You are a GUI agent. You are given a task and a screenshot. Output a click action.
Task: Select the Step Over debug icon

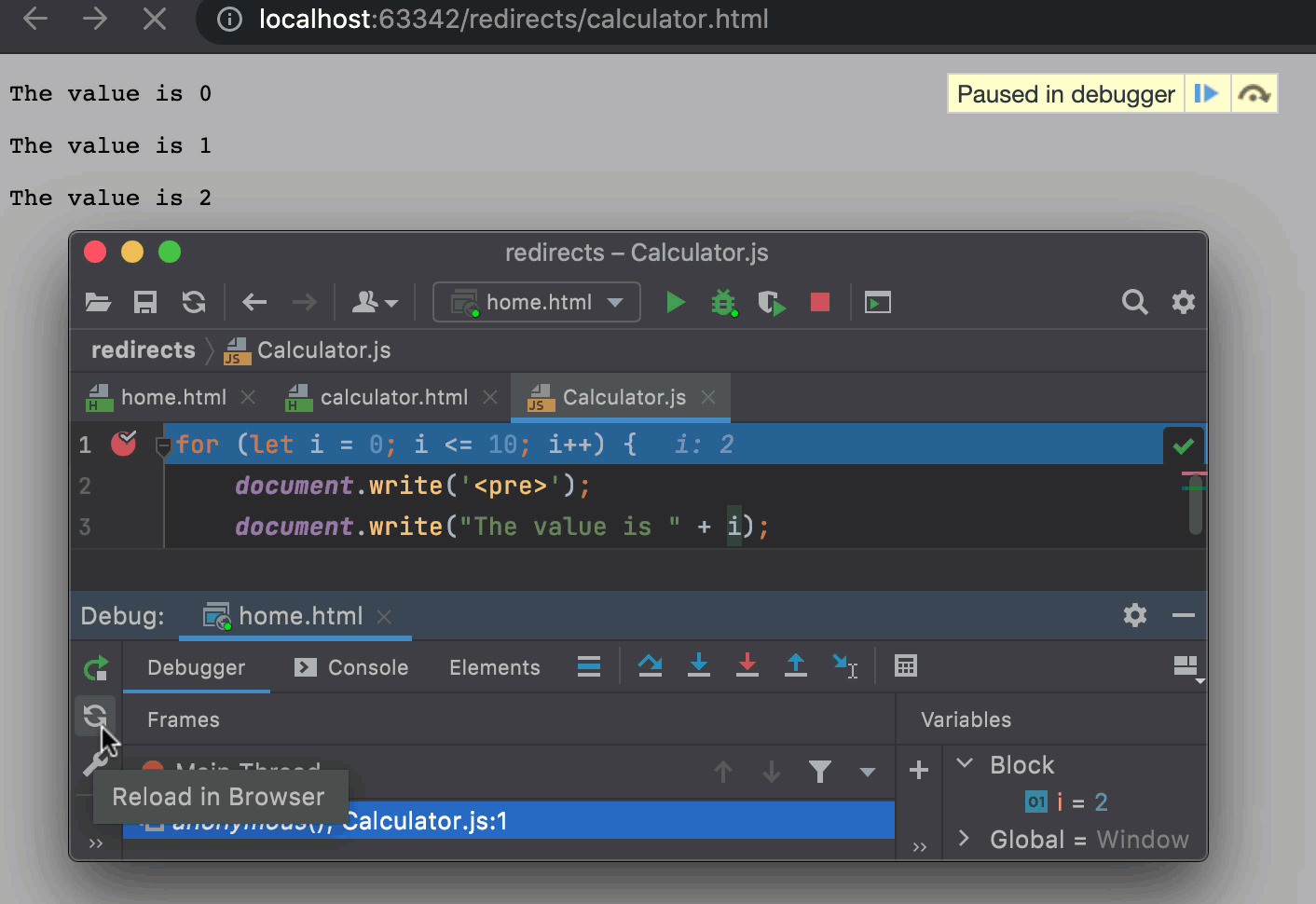pyautogui.click(x=650, y=665)
